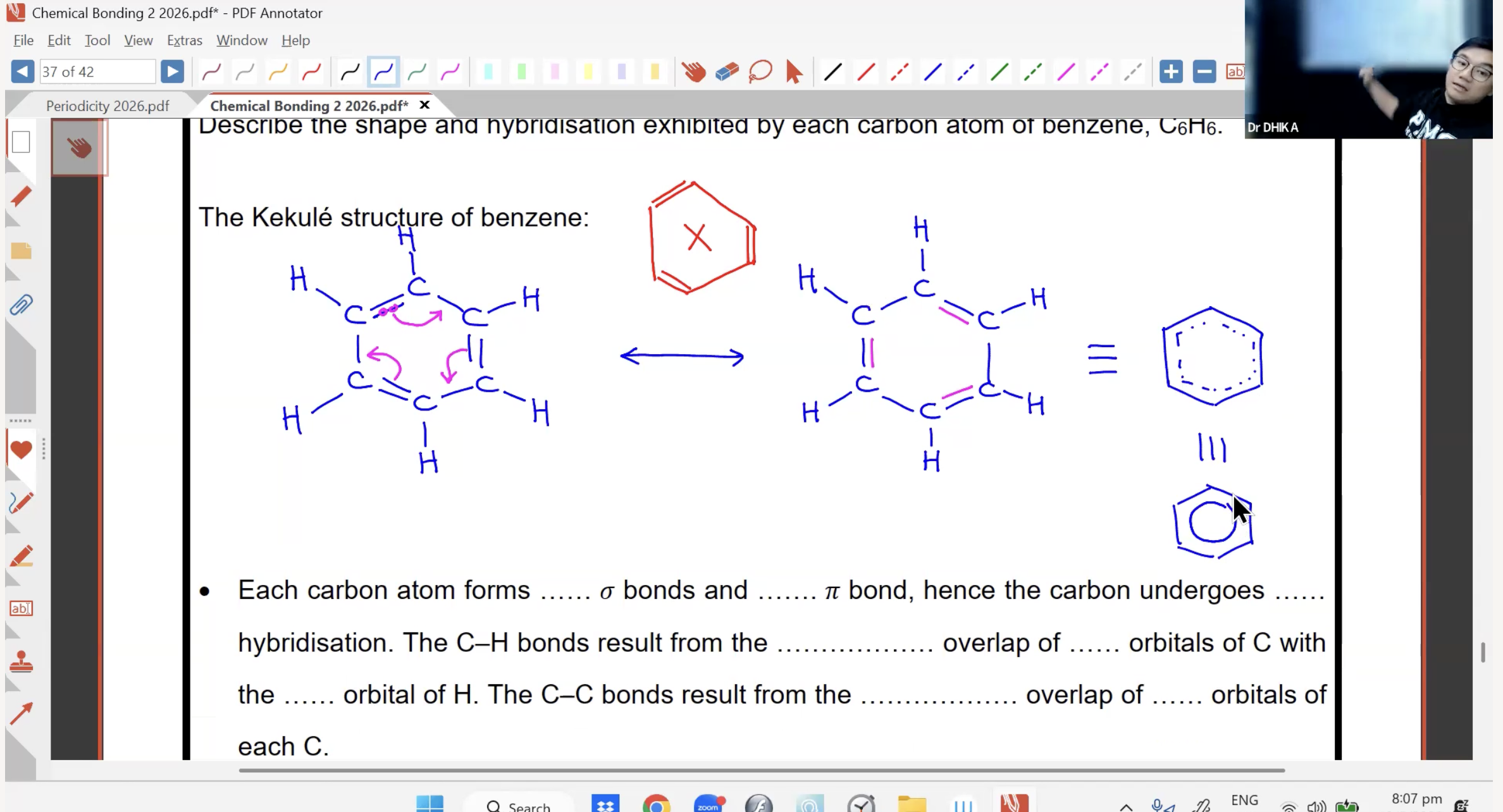Click the page number field showing 37 of 42
The width and height of the screenshot is (1503, 812).
97,71
